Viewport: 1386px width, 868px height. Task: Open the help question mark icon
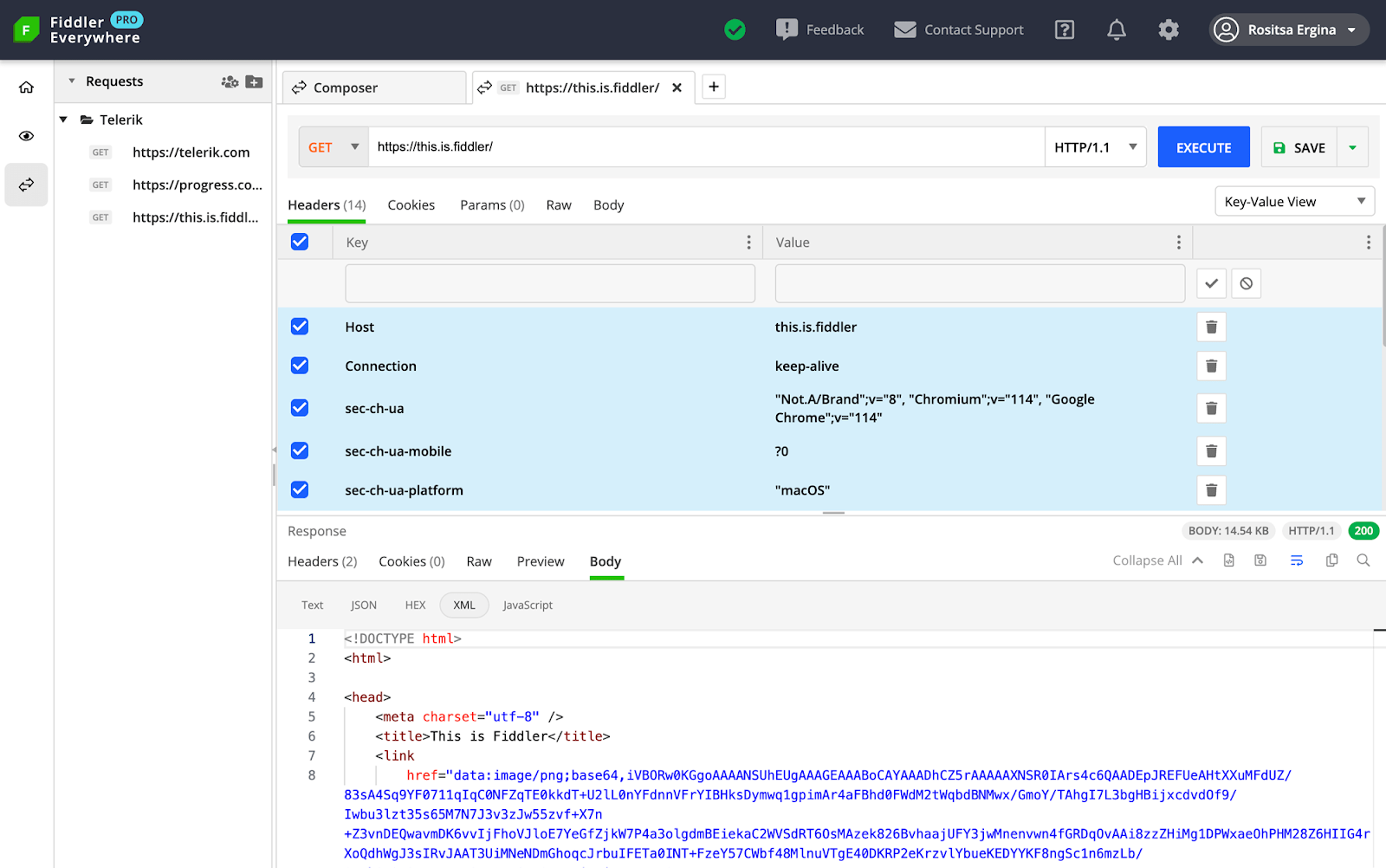[1065, 29]
